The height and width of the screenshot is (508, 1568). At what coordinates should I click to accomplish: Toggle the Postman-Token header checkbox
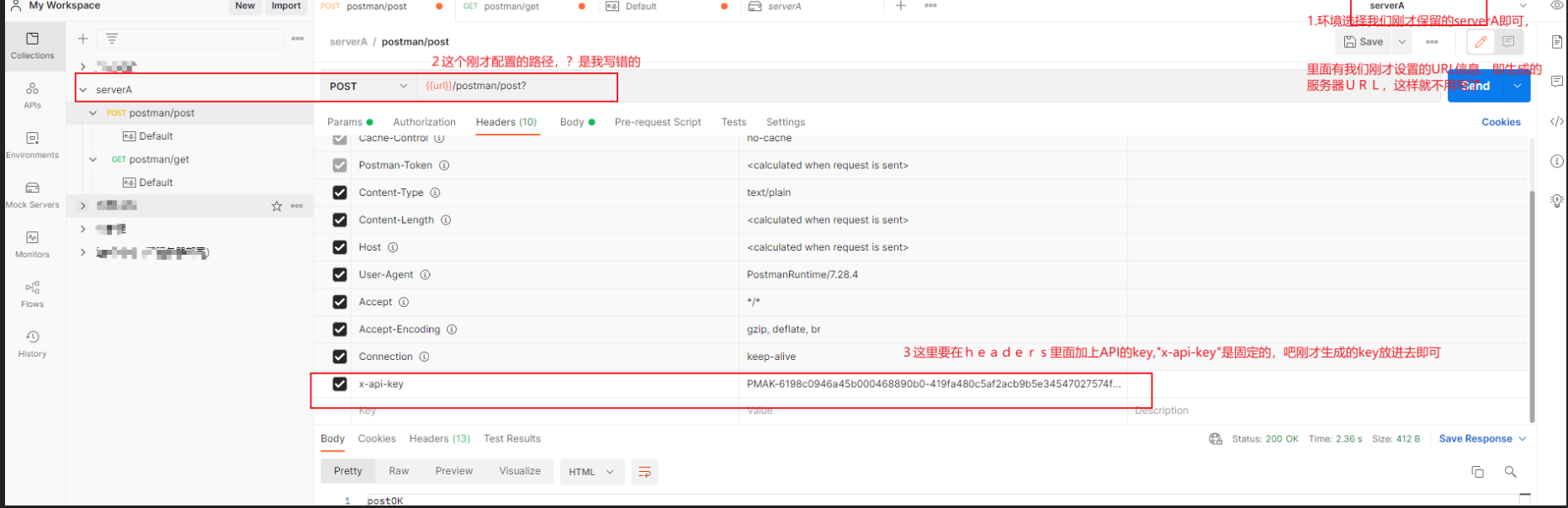340,166
